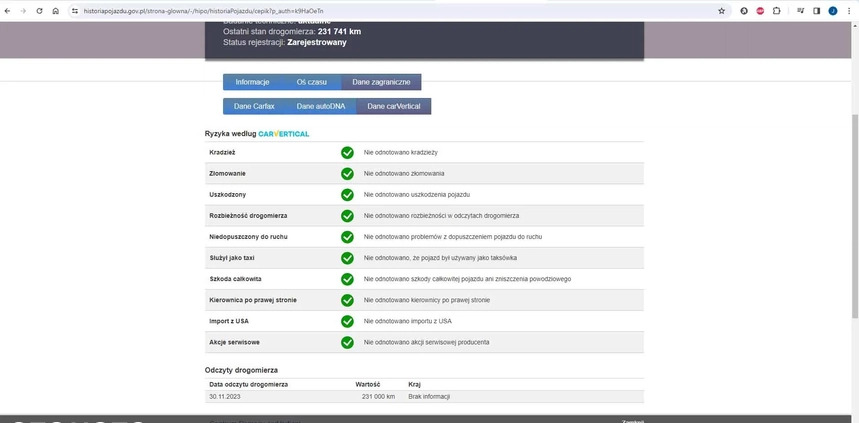
Task: Click green check for Rozbieżność drogomierza
Action: coord(347,216)
